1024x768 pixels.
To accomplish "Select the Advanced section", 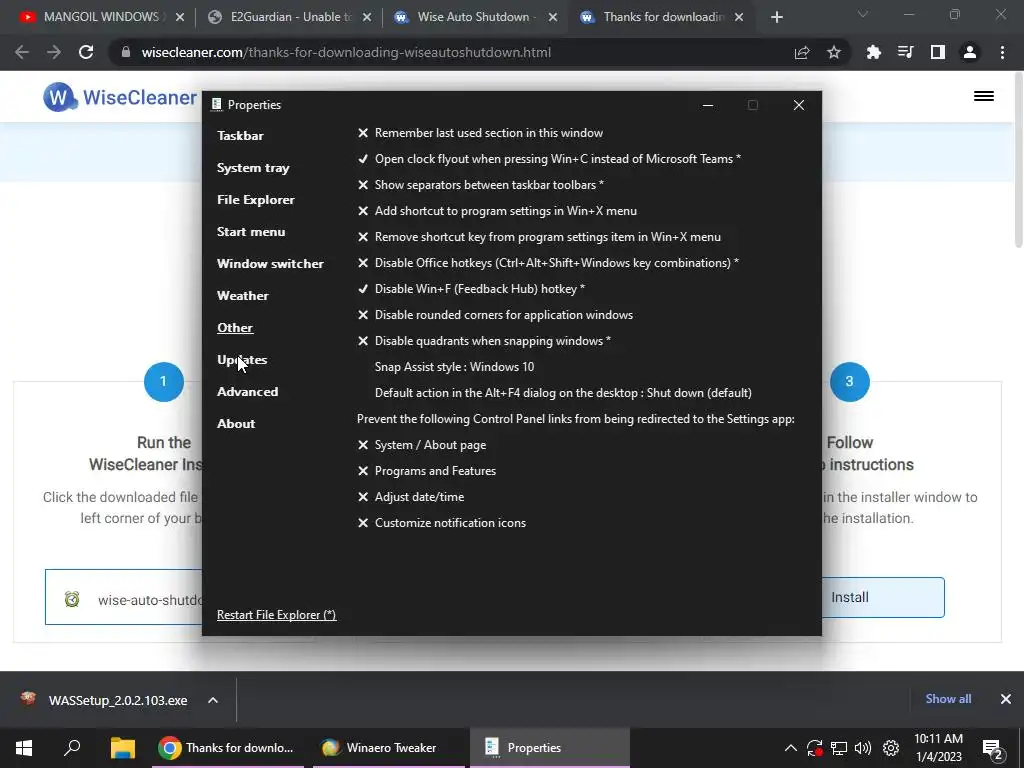I will tap(248, 392).
